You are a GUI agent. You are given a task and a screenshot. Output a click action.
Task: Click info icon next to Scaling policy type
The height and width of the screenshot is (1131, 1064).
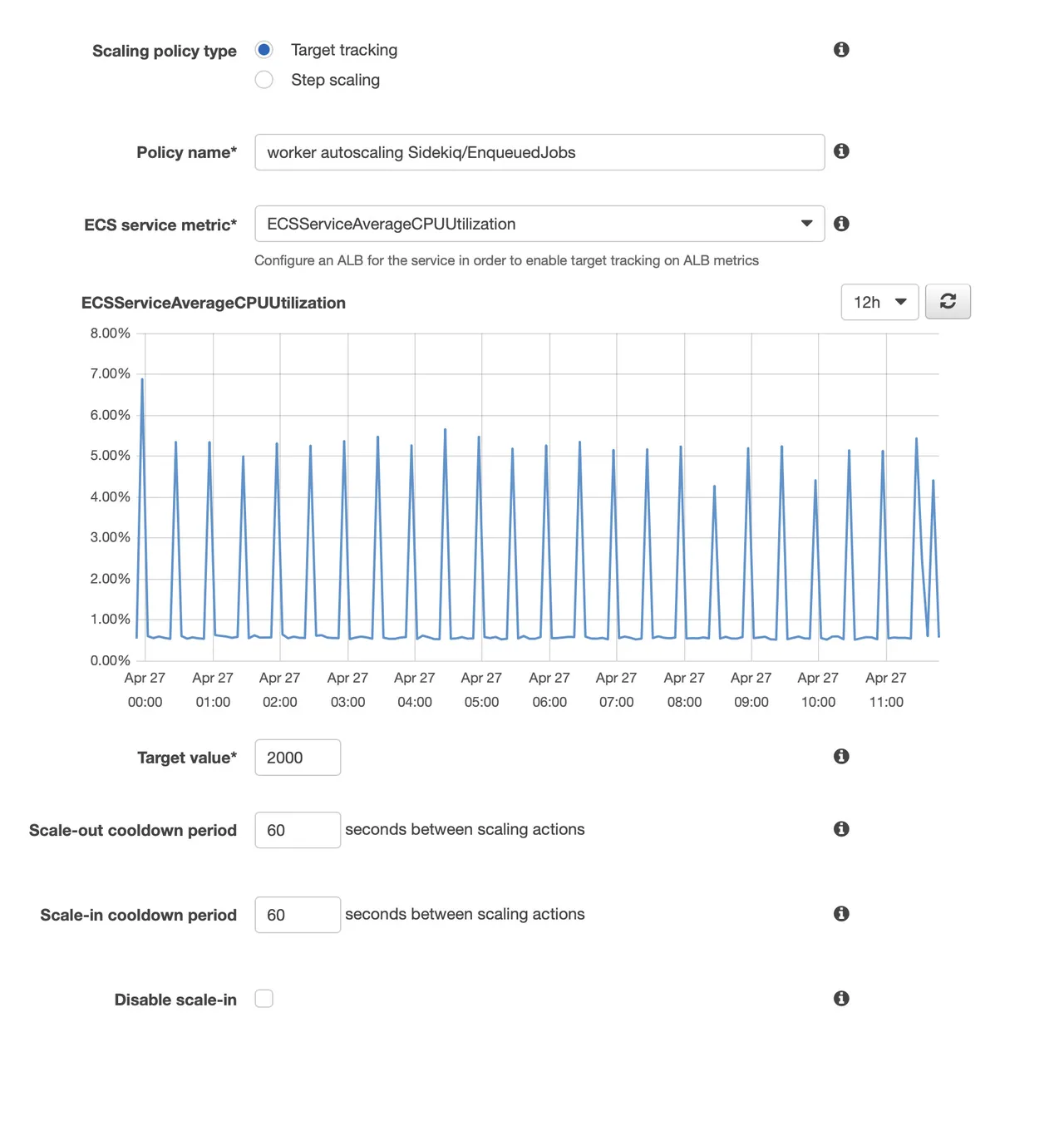click(841, 50)
